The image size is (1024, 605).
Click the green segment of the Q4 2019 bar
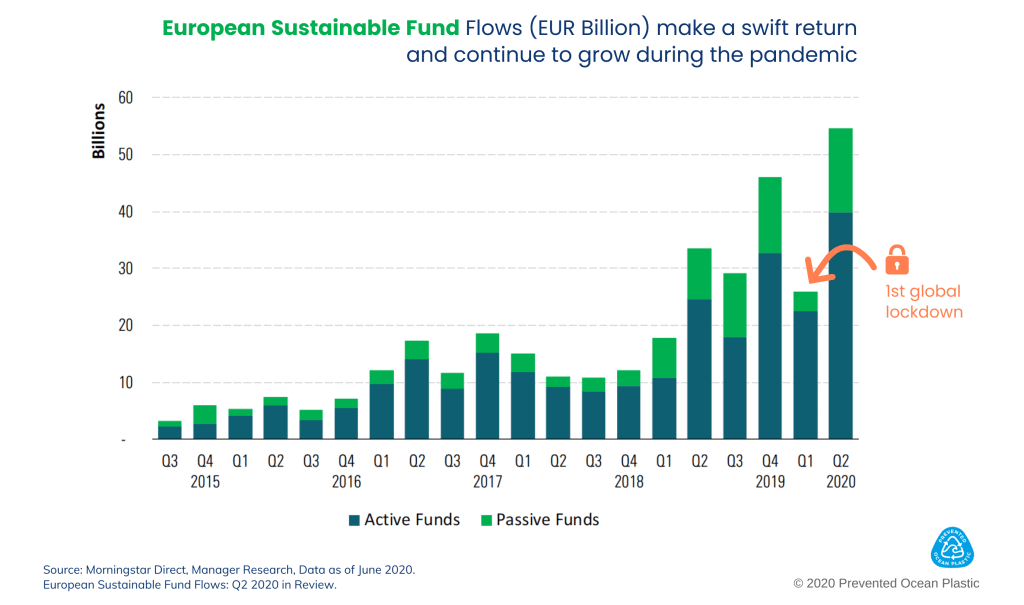coord(770,215)
